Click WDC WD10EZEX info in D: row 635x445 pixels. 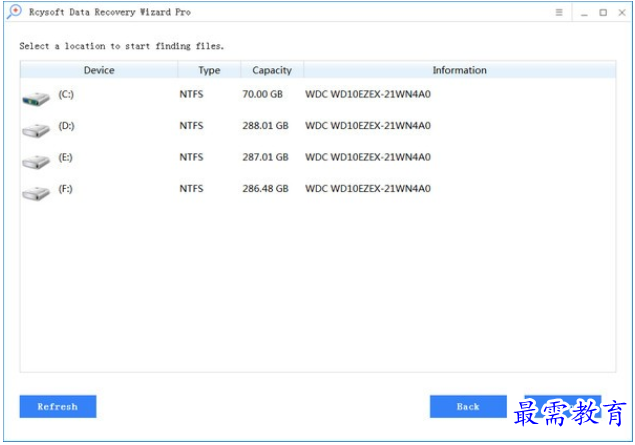368,126
